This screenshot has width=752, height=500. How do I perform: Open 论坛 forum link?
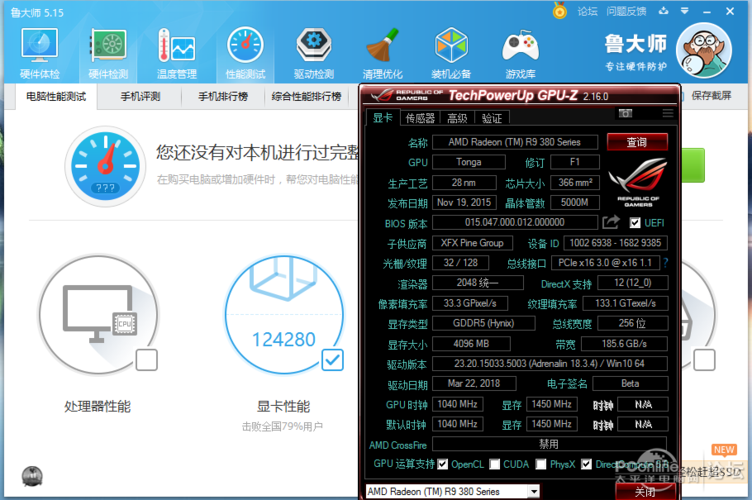587,11
